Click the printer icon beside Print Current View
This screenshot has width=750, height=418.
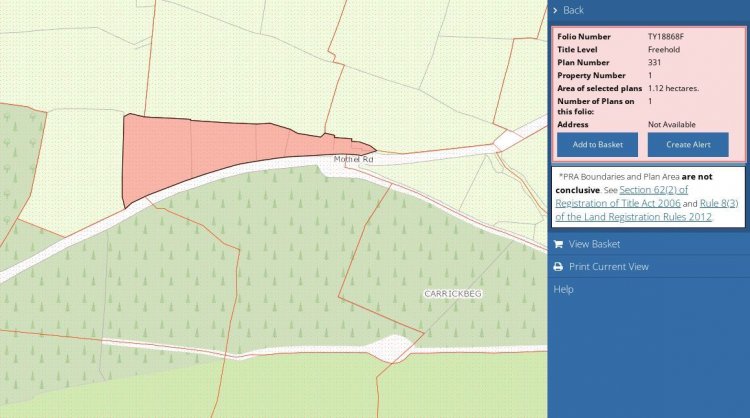pos(557,267)
